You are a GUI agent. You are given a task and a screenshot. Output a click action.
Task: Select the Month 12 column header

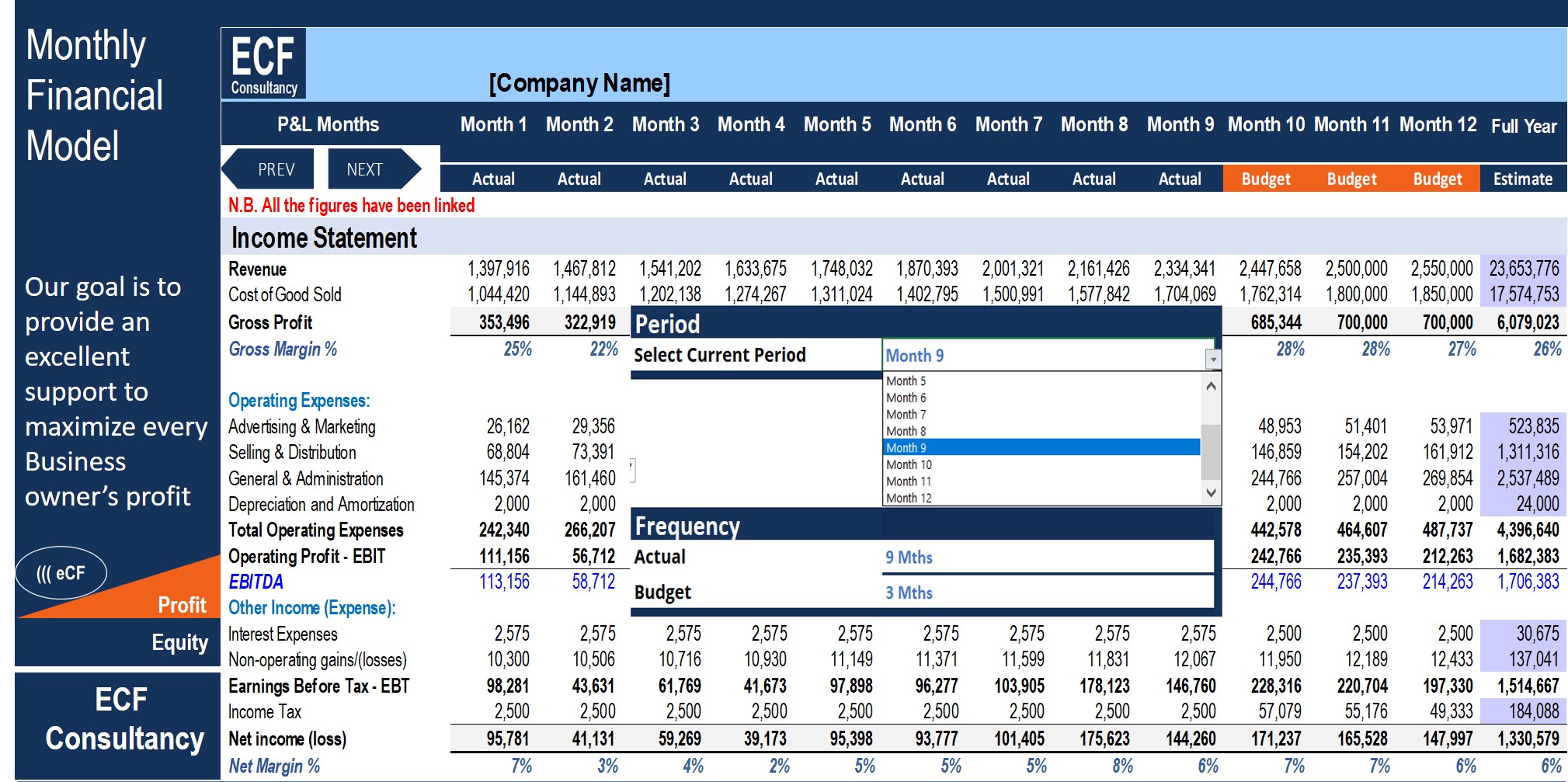coord(1438,124)
